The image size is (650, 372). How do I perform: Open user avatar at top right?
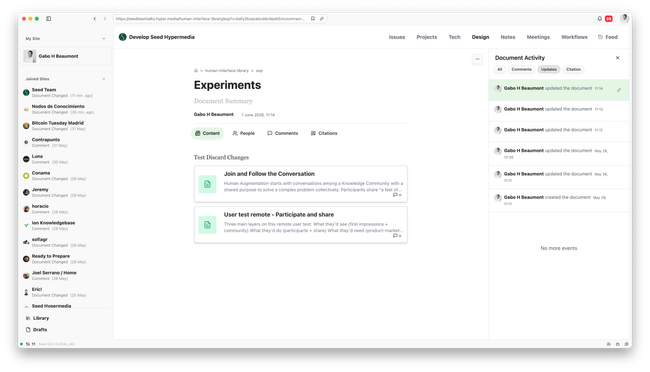pos(624,18)
